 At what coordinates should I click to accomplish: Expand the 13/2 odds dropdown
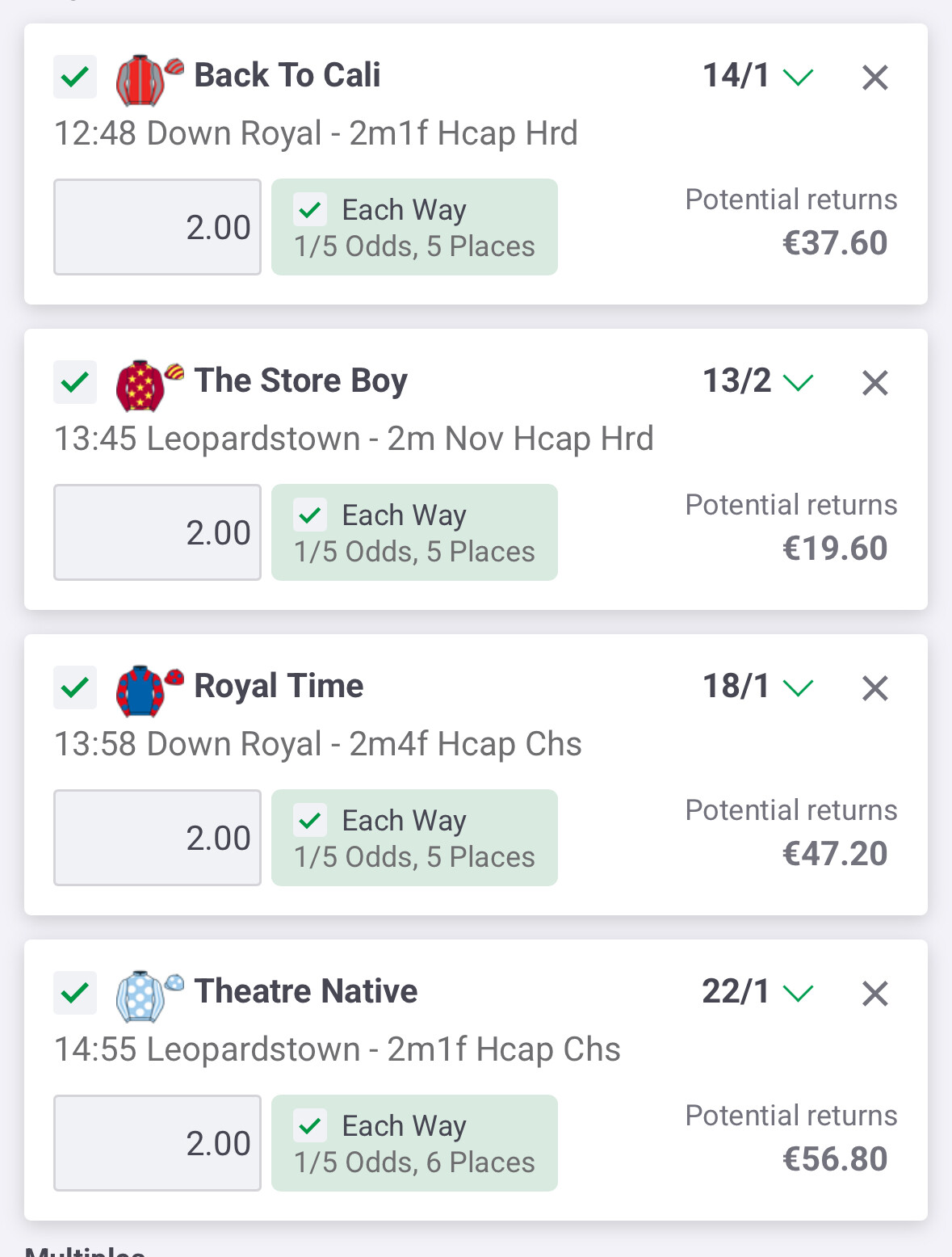pyautogui.click(x=798, y=383)
